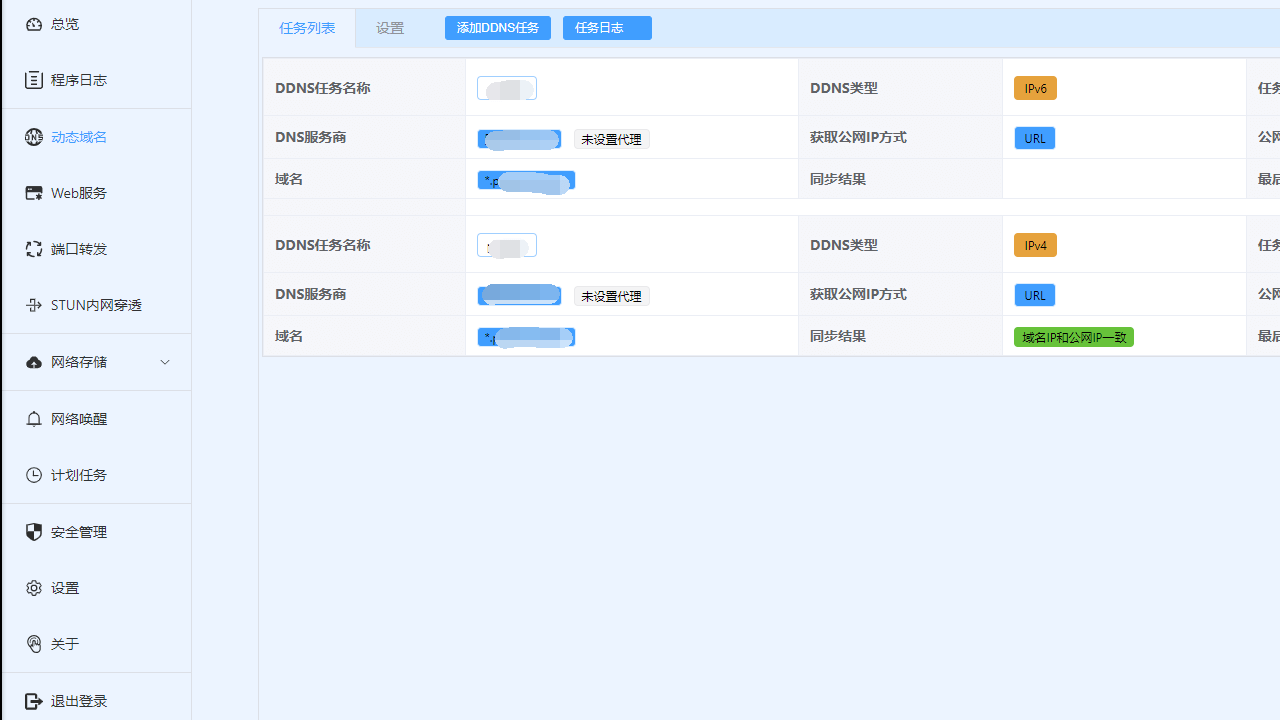Click the 网络唤醒 bell icon
The width and height of the screenshot is (1280, 720).
[34, 419]
